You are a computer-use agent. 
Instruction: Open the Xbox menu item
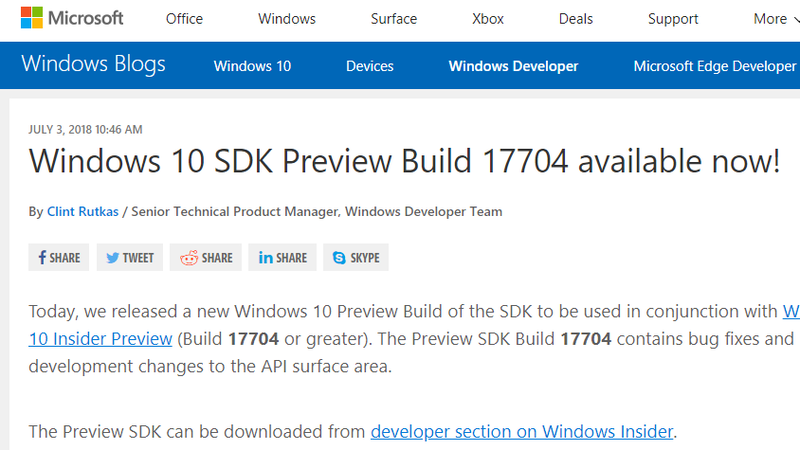pyautogui.click(x=488, y=19)
